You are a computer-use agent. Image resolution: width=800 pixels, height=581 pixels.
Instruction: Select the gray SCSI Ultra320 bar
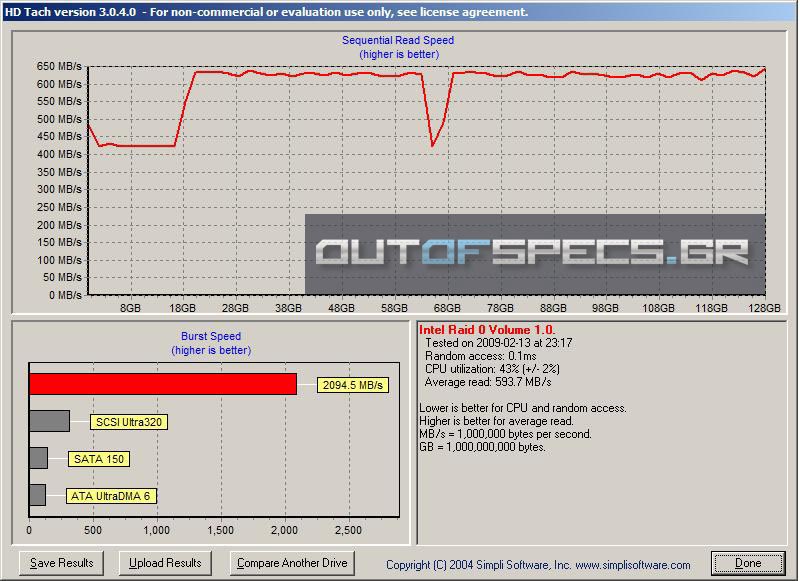point(49,421)
